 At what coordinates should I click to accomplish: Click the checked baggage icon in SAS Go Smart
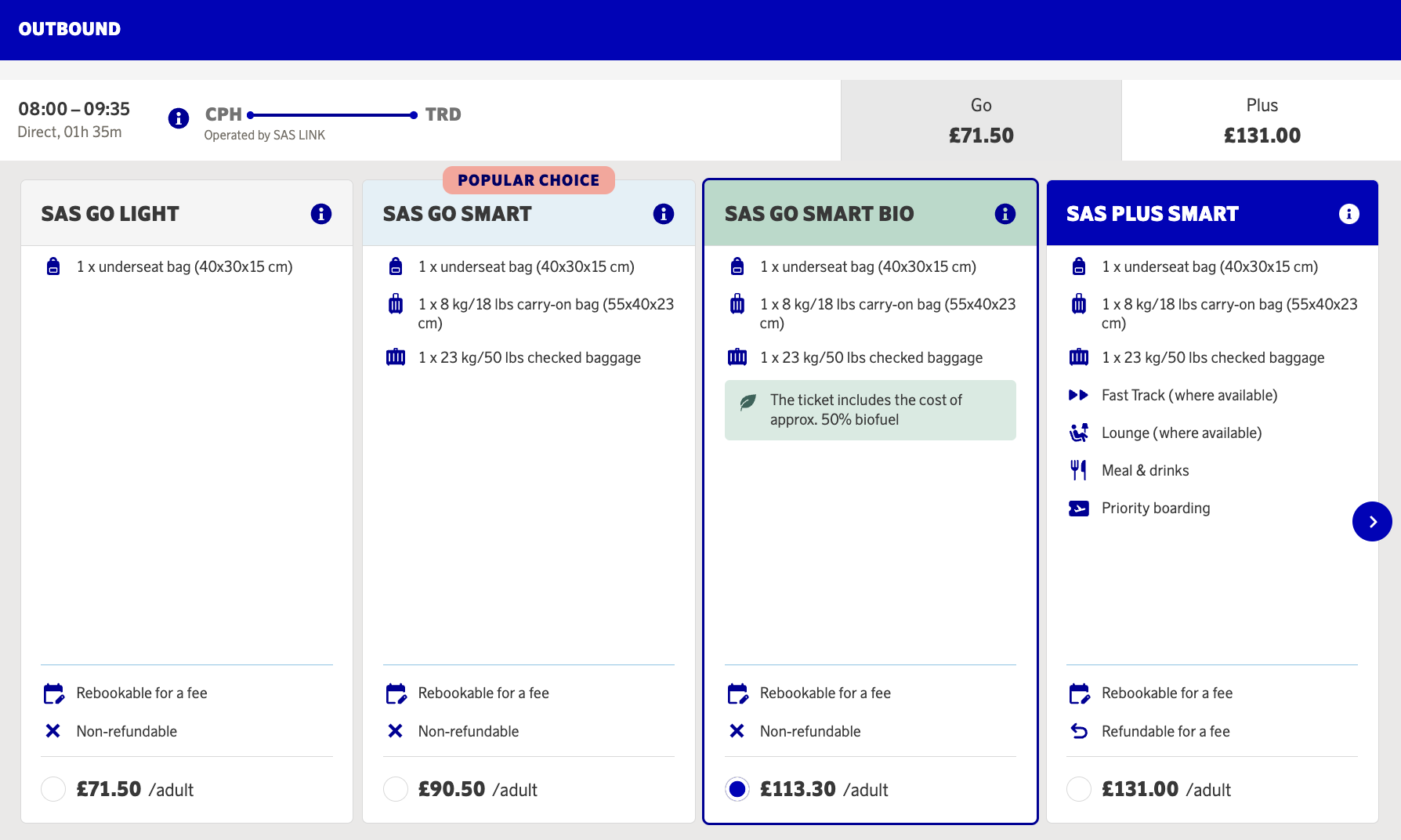396,357
